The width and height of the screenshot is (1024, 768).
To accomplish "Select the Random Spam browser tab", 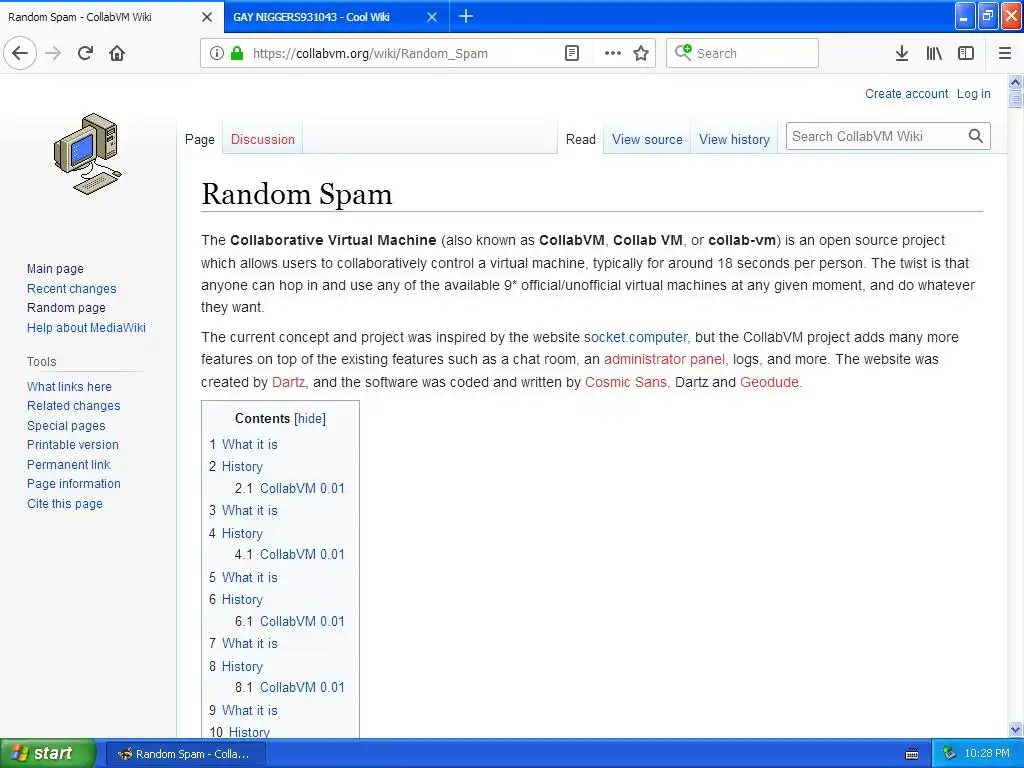I will pyautogui.click(x=111, y=17).
